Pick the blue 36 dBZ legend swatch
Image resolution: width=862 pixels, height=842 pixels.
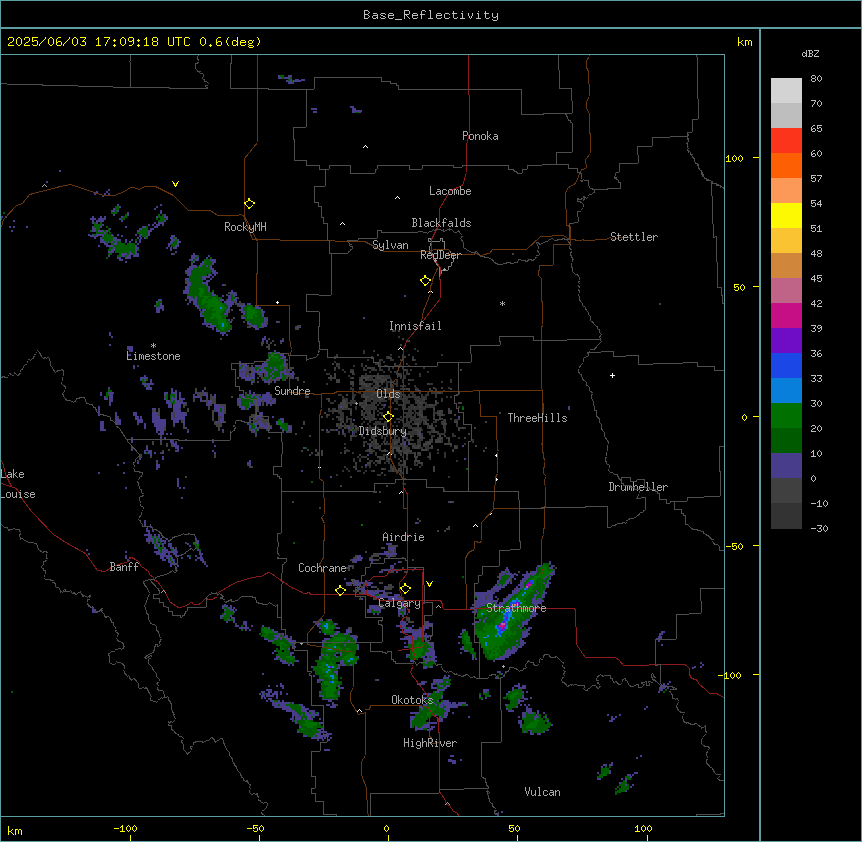[786, 365]
